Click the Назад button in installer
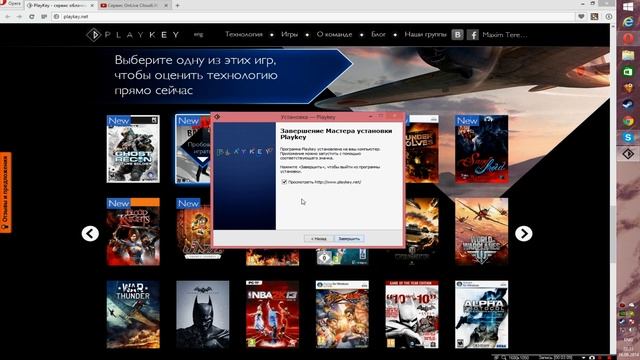The width and height of the screenshot is (640, 360). coord(319,238)
